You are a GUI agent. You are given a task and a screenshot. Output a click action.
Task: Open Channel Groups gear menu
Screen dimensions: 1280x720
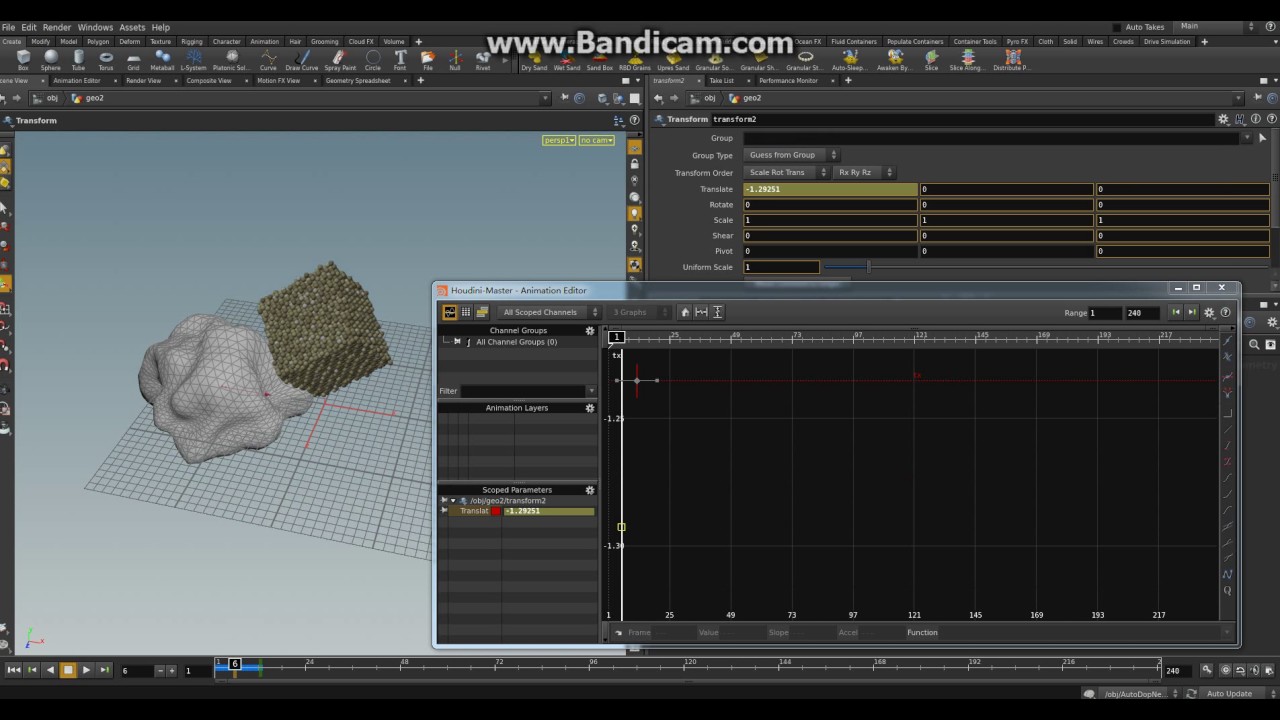tap(590, 330)
